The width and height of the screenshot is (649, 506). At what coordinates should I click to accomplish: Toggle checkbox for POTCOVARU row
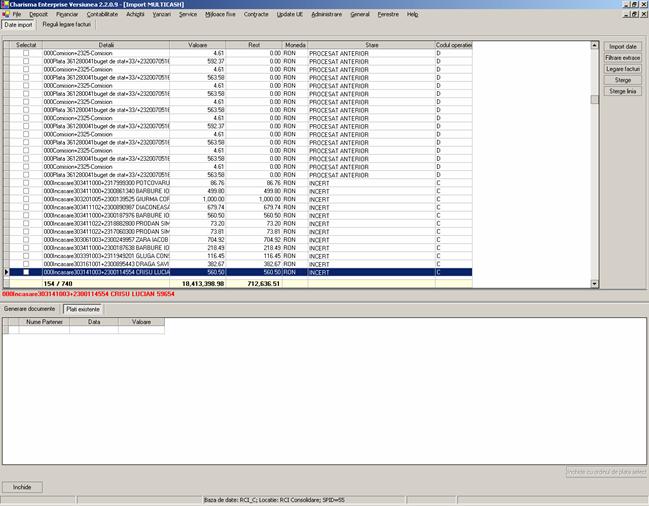pos(26,184)
